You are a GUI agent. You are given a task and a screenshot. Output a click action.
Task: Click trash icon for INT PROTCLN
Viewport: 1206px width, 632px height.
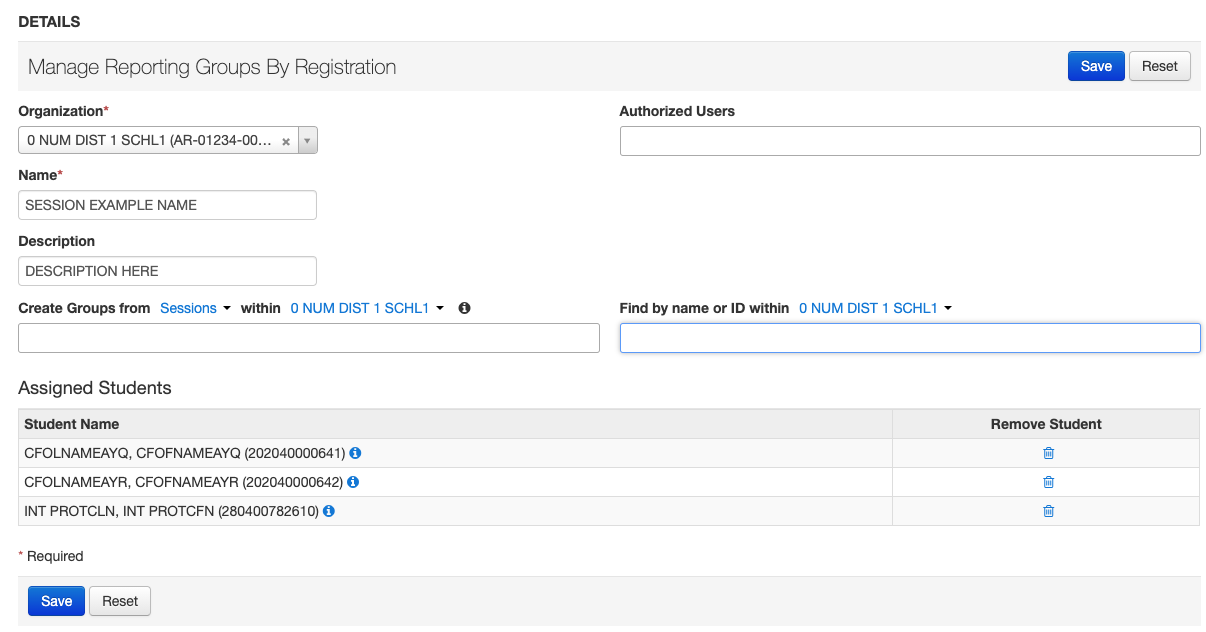pos(1048,511)
